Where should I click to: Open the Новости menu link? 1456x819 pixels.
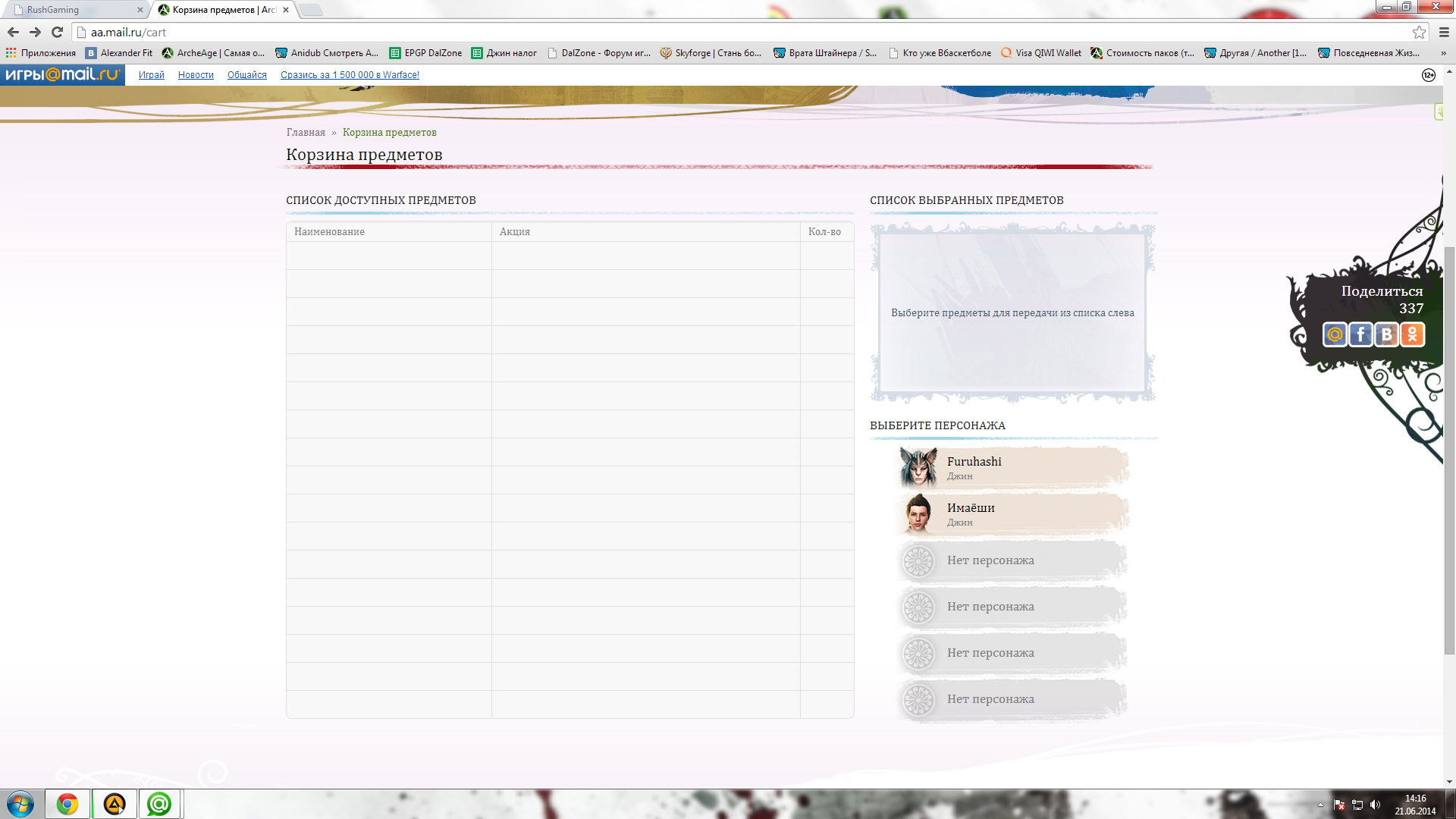[196, 75]
